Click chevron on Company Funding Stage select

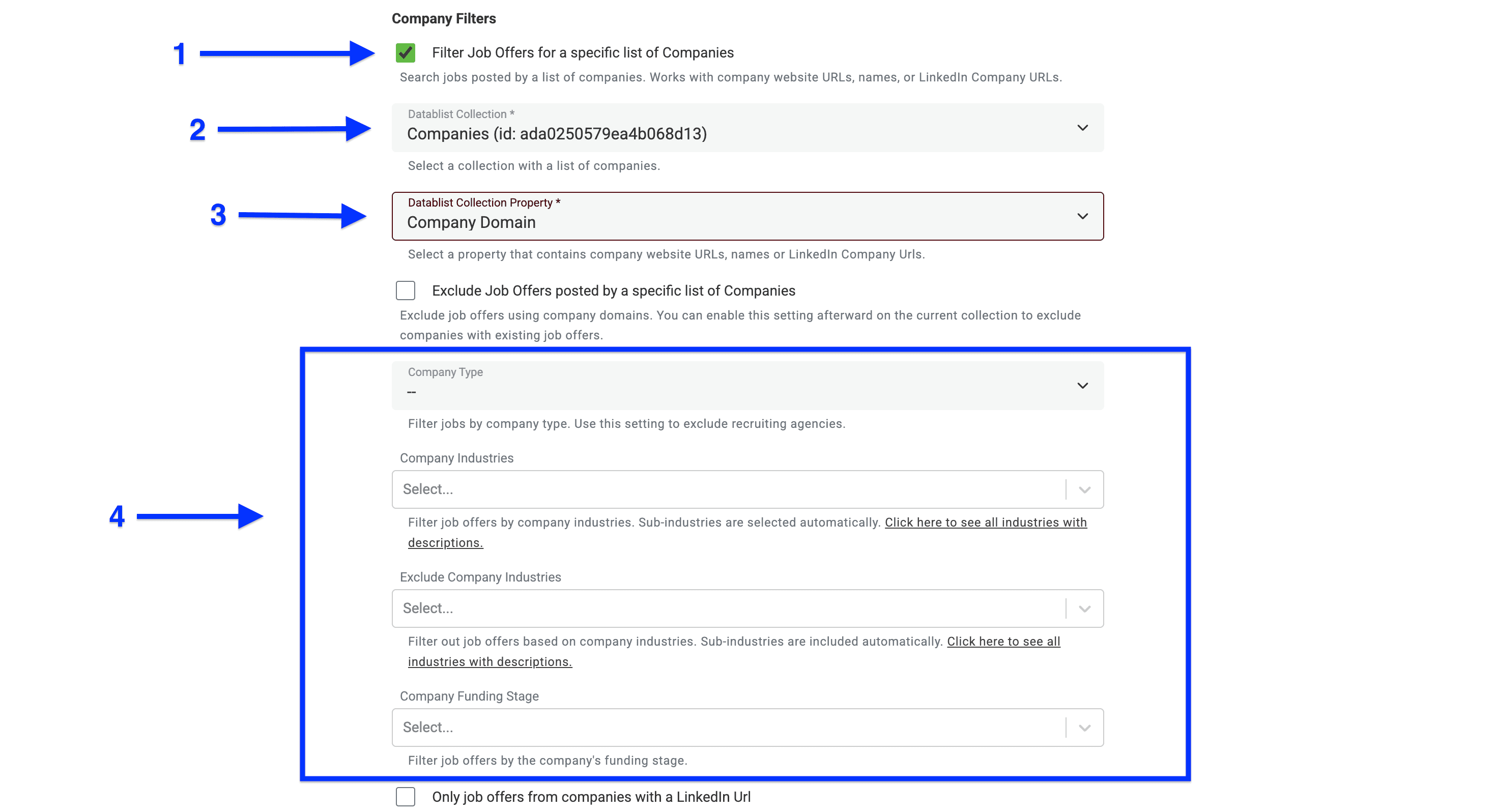(x=1084, y=727)
